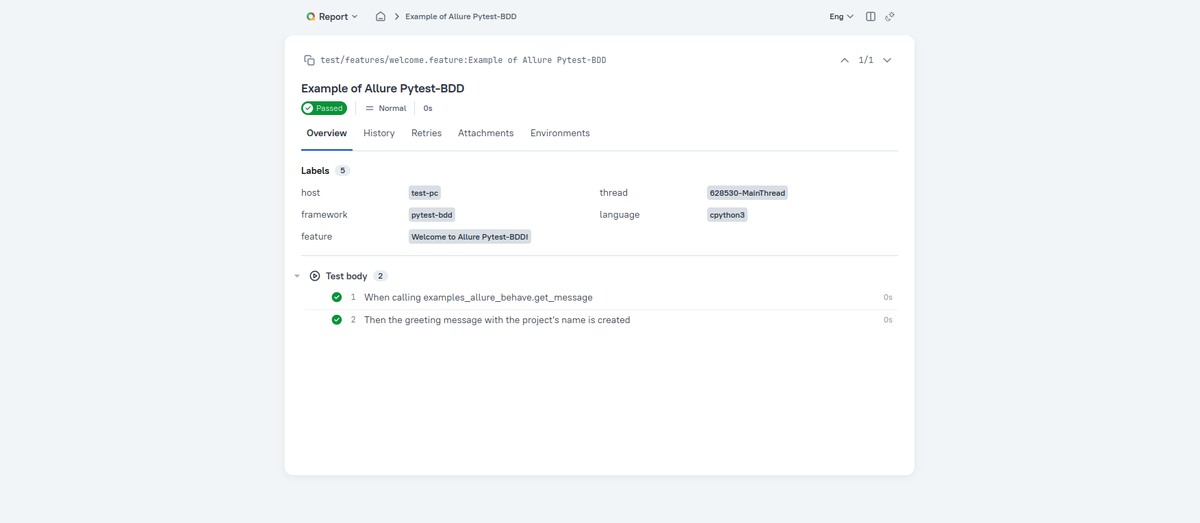Open the Attachments tab

pyautogui.click(x=486, y=133)
